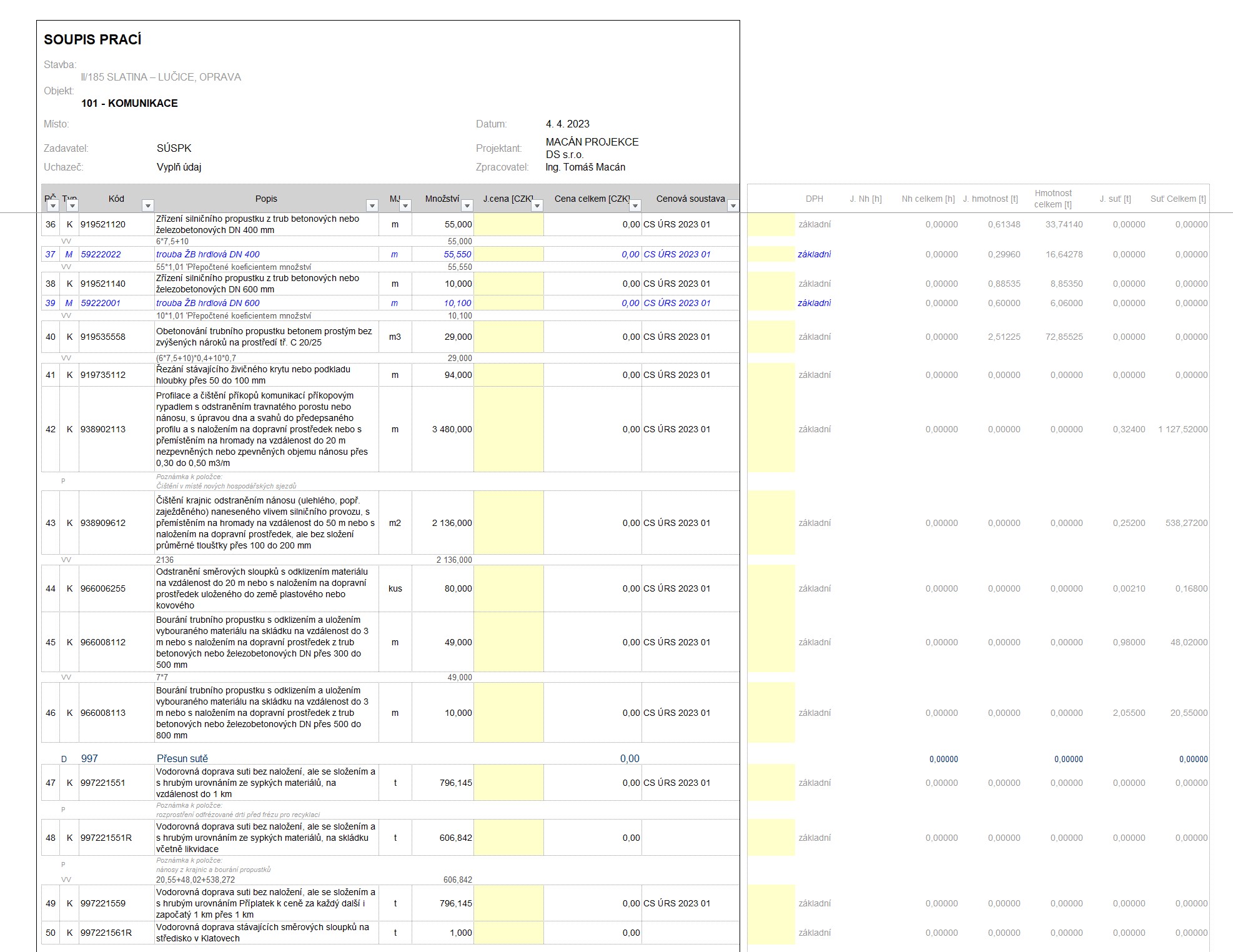
Task: Click code cell 997221551R in row 48
Action: [x=106, y=838]
